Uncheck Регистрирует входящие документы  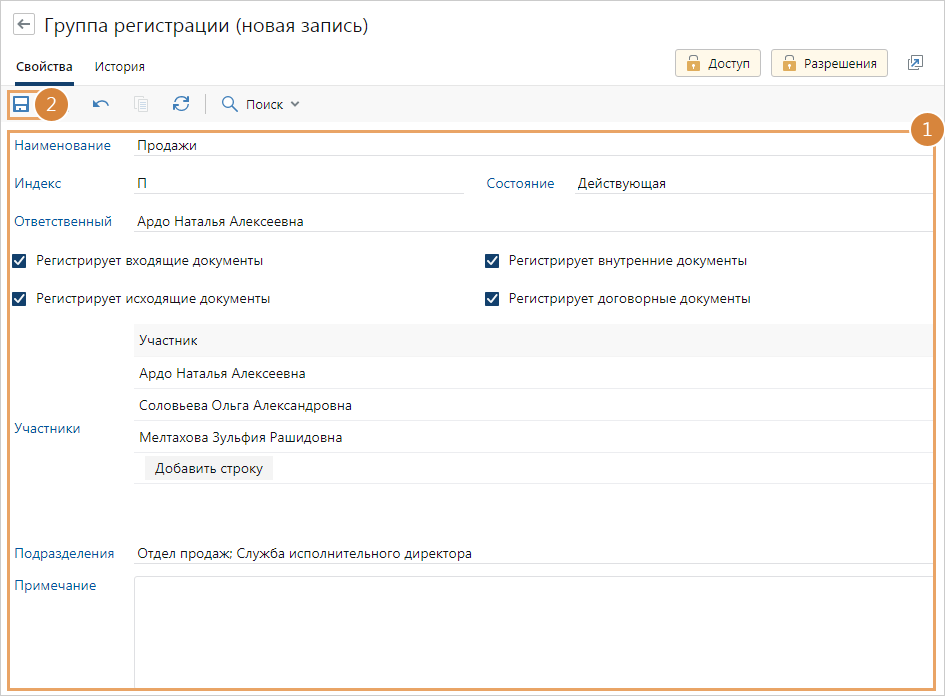coord(20,261)
